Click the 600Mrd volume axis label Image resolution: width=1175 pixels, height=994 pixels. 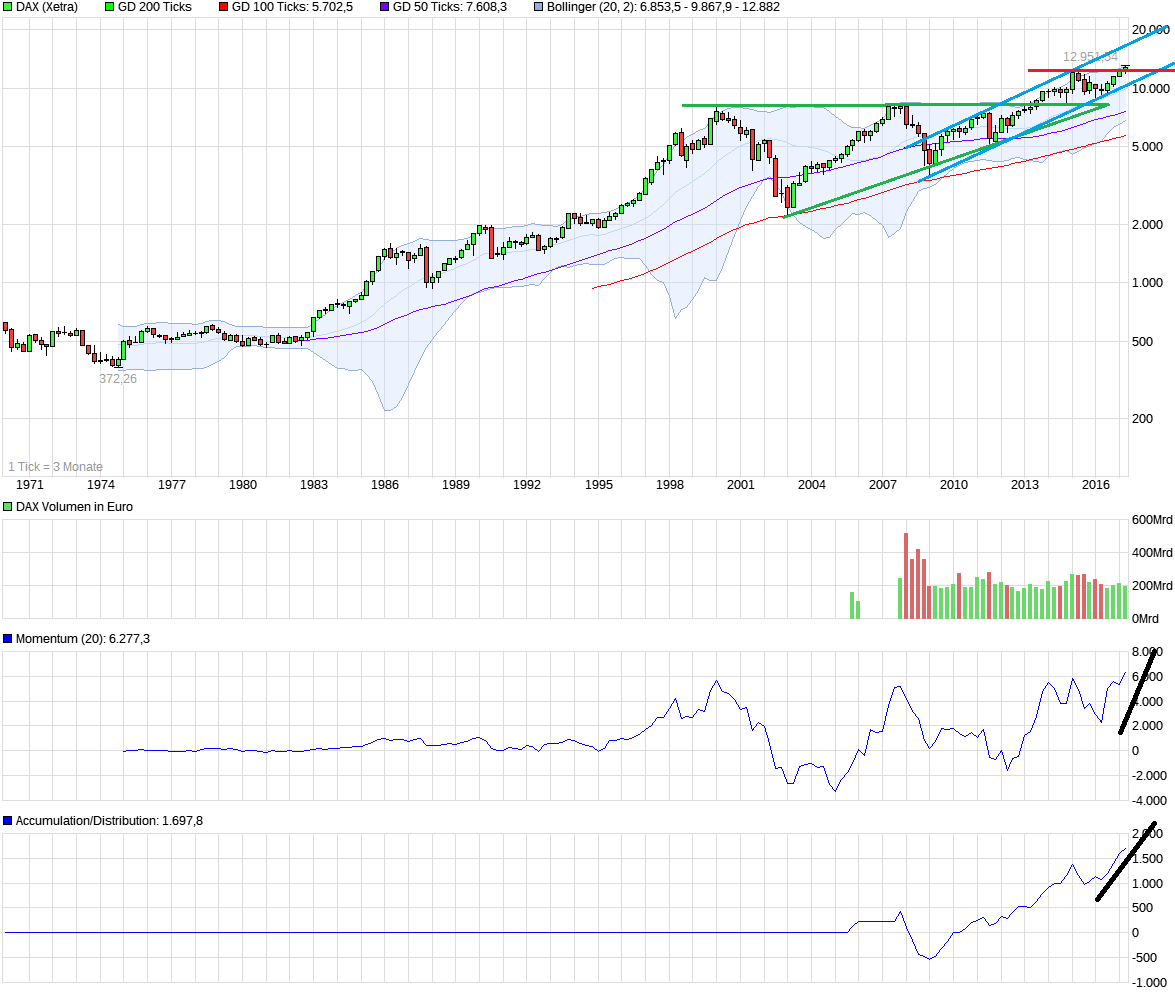(1152, 519)
